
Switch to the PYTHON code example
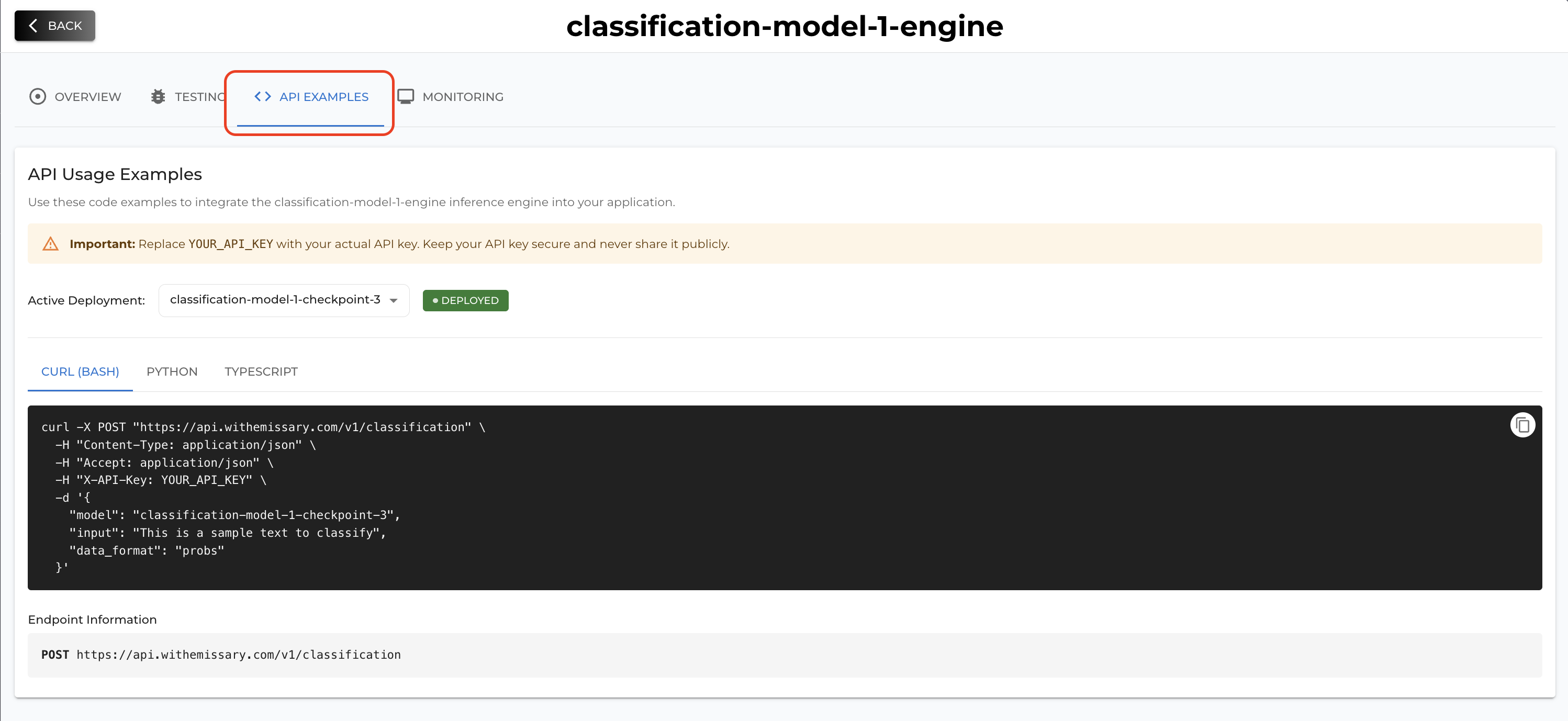(172, 371)
